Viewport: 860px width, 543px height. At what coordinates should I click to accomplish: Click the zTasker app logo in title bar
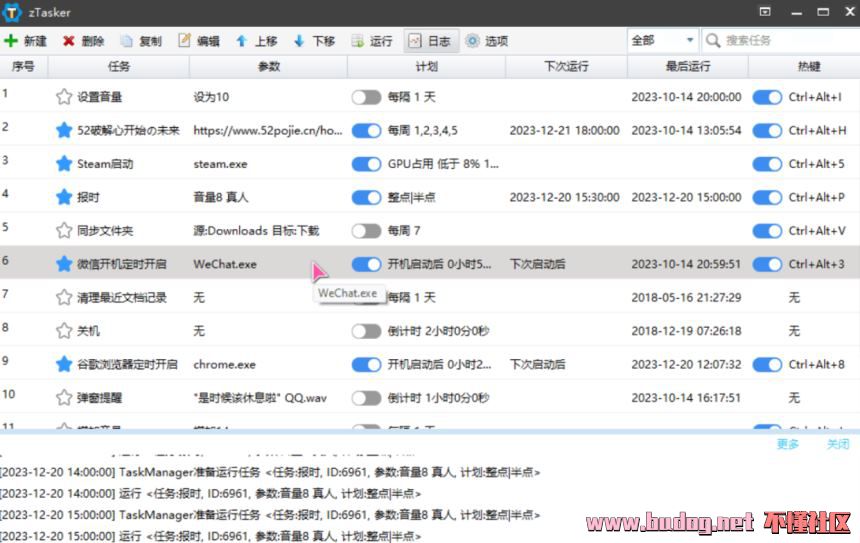(12, 12)
